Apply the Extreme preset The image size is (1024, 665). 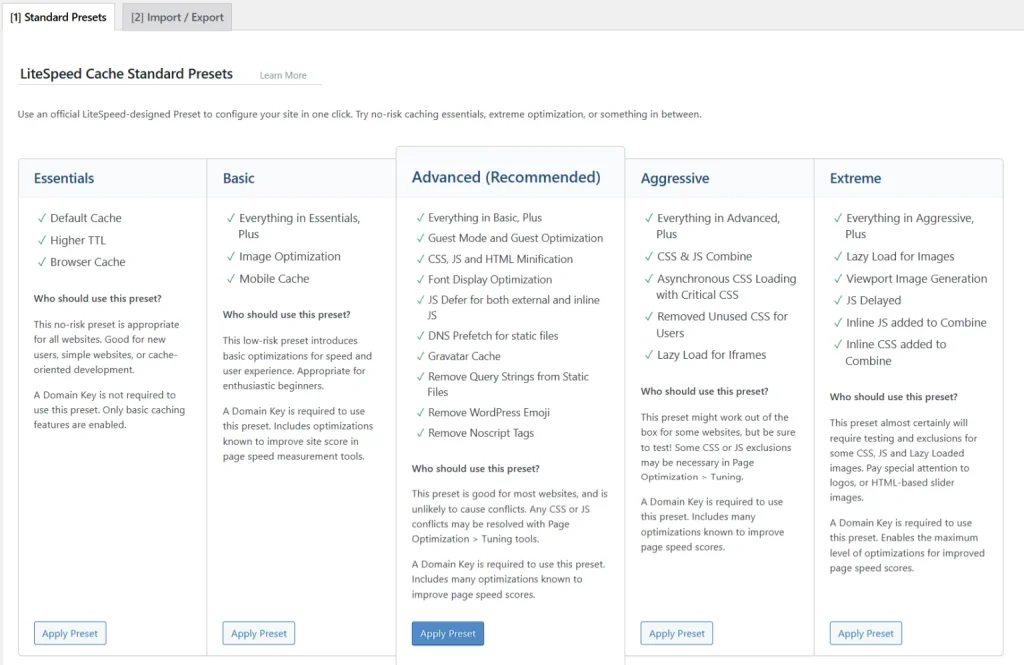point(866,633)
